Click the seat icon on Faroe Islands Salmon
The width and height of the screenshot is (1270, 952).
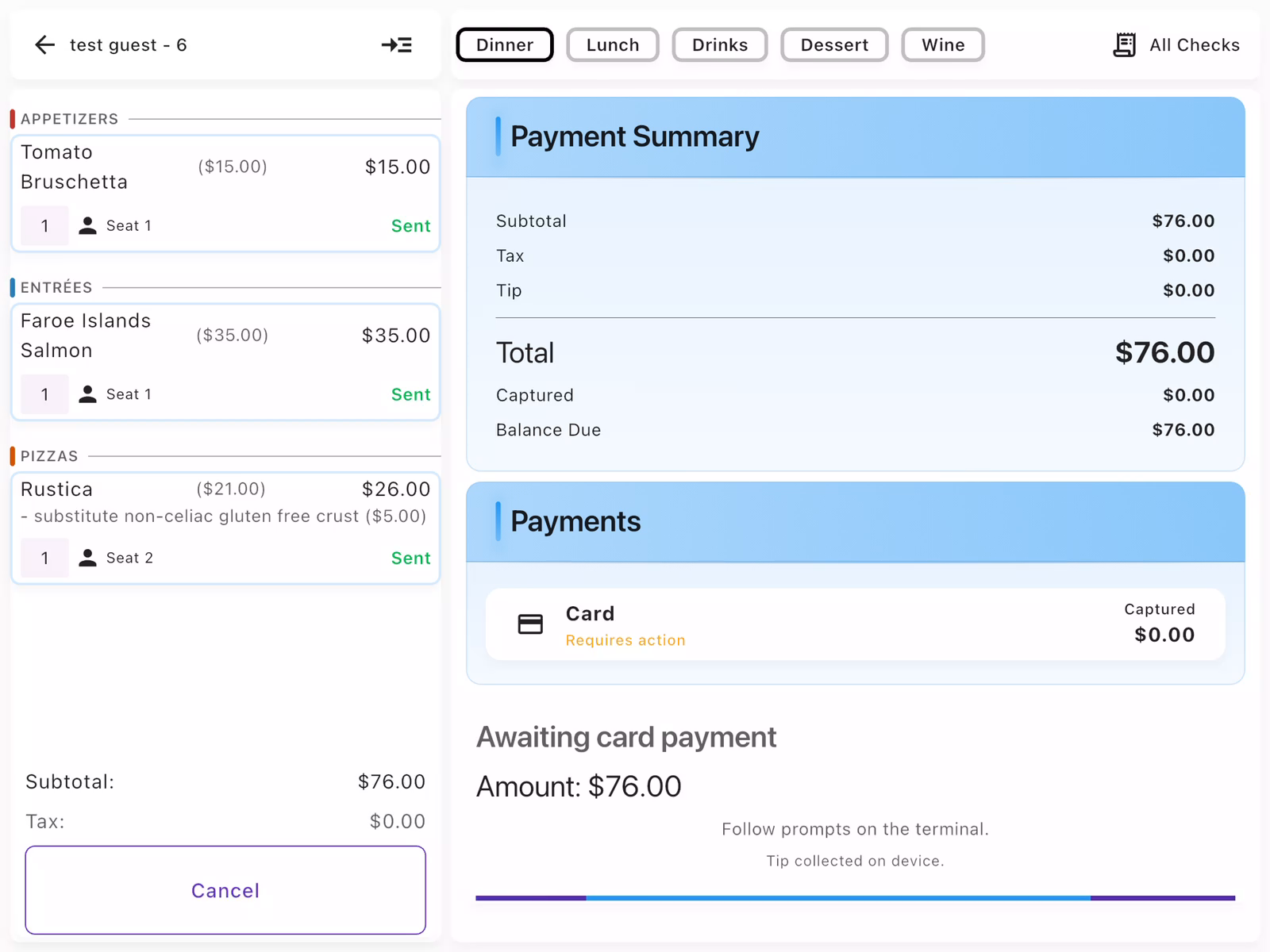89,393
